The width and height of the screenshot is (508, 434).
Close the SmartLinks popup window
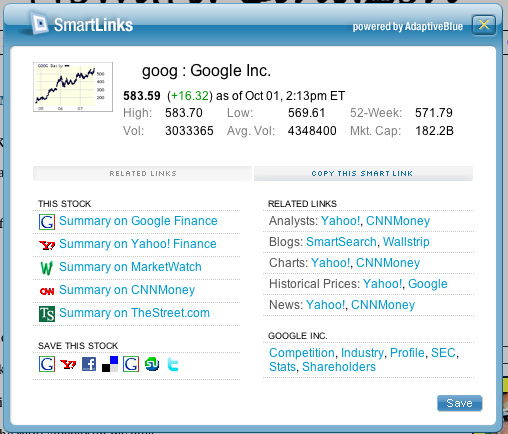pyautogui.click(x=484, y=25)
